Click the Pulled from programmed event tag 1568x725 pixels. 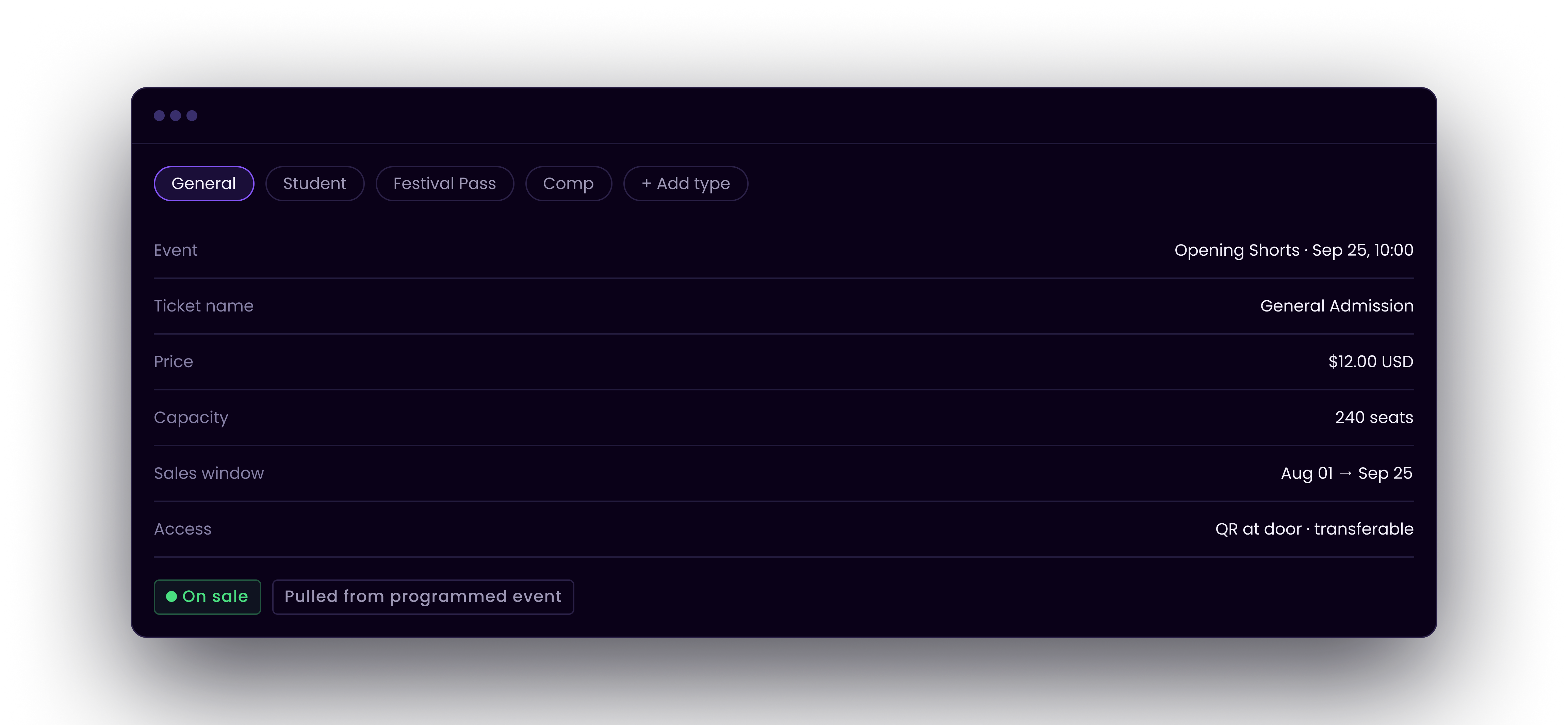click(x=423, y=597)
